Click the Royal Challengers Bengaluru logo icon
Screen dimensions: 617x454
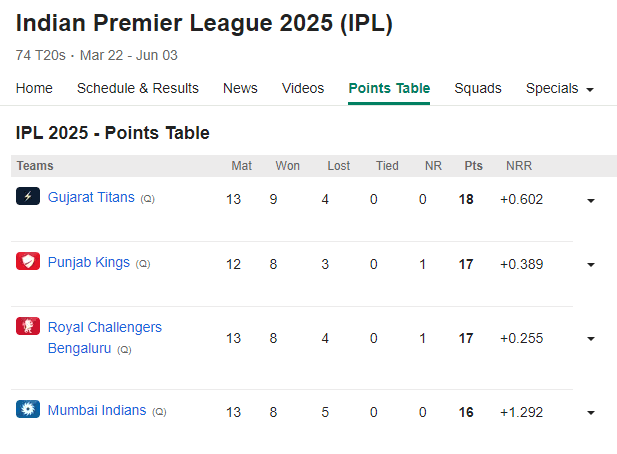pos(28,326)
